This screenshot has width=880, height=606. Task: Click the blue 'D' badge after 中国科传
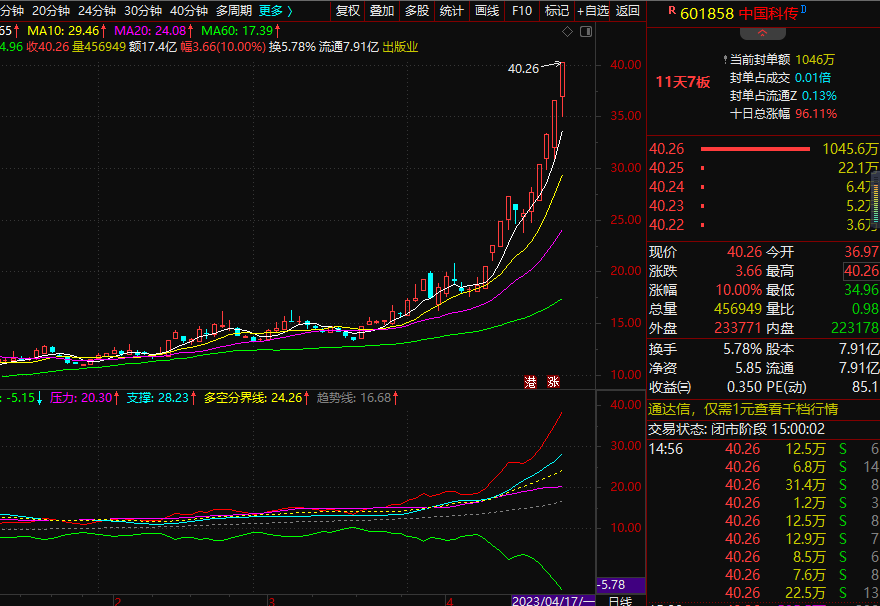point(803,9)
